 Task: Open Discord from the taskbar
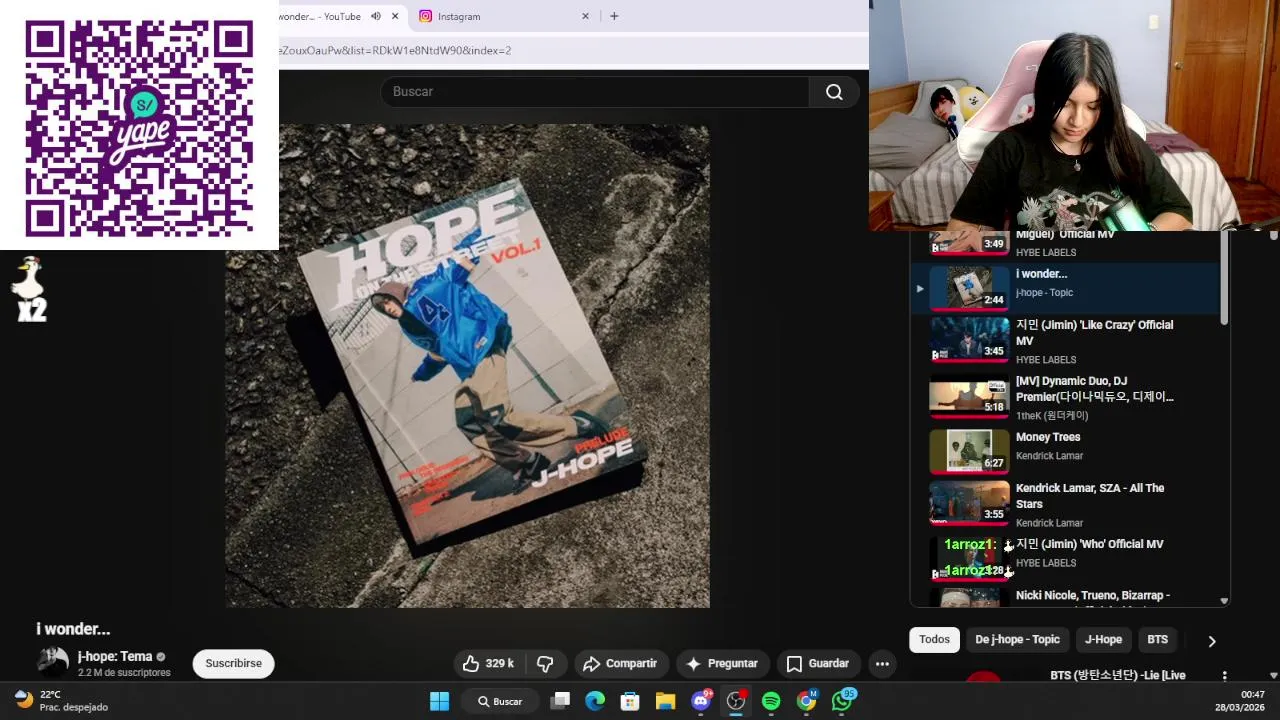[x=701, y=701]
